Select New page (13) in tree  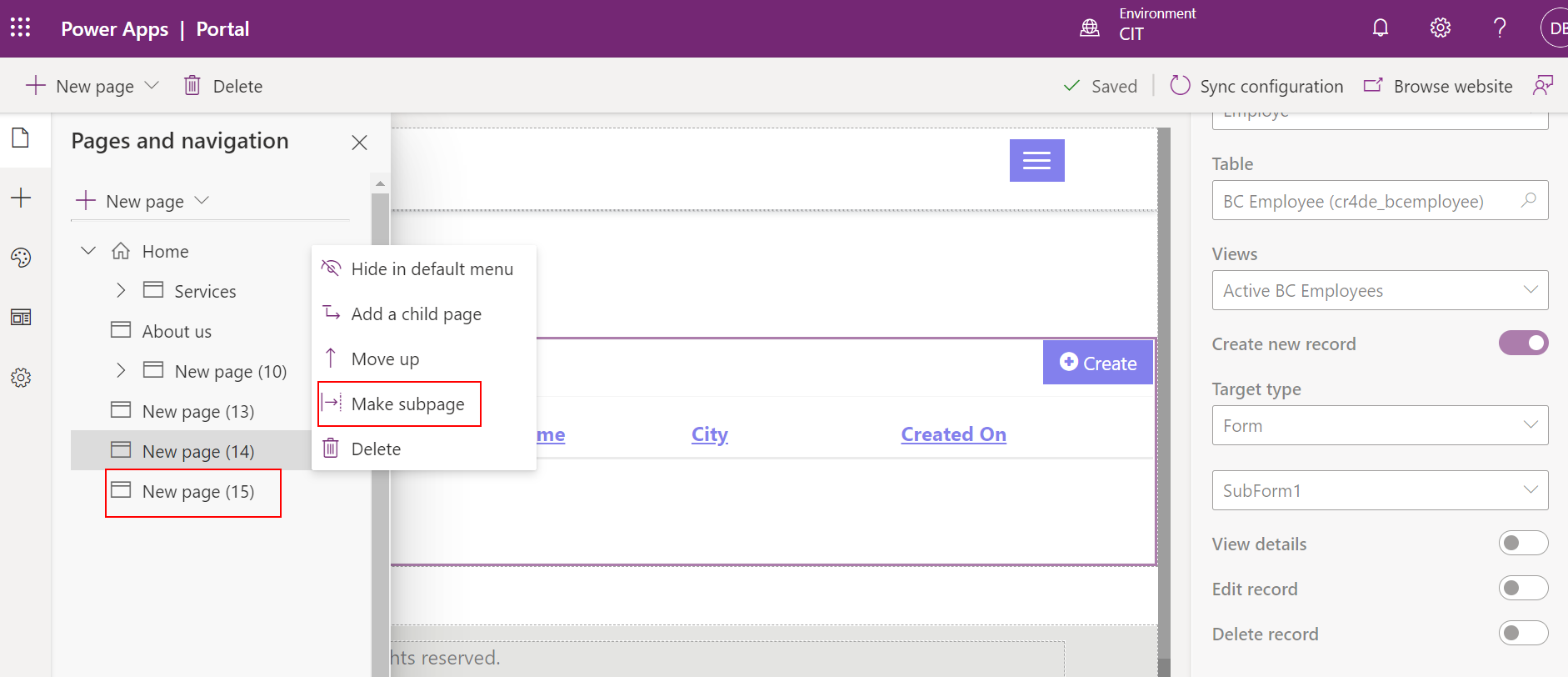pyautogui.click(x=198, y=411)
